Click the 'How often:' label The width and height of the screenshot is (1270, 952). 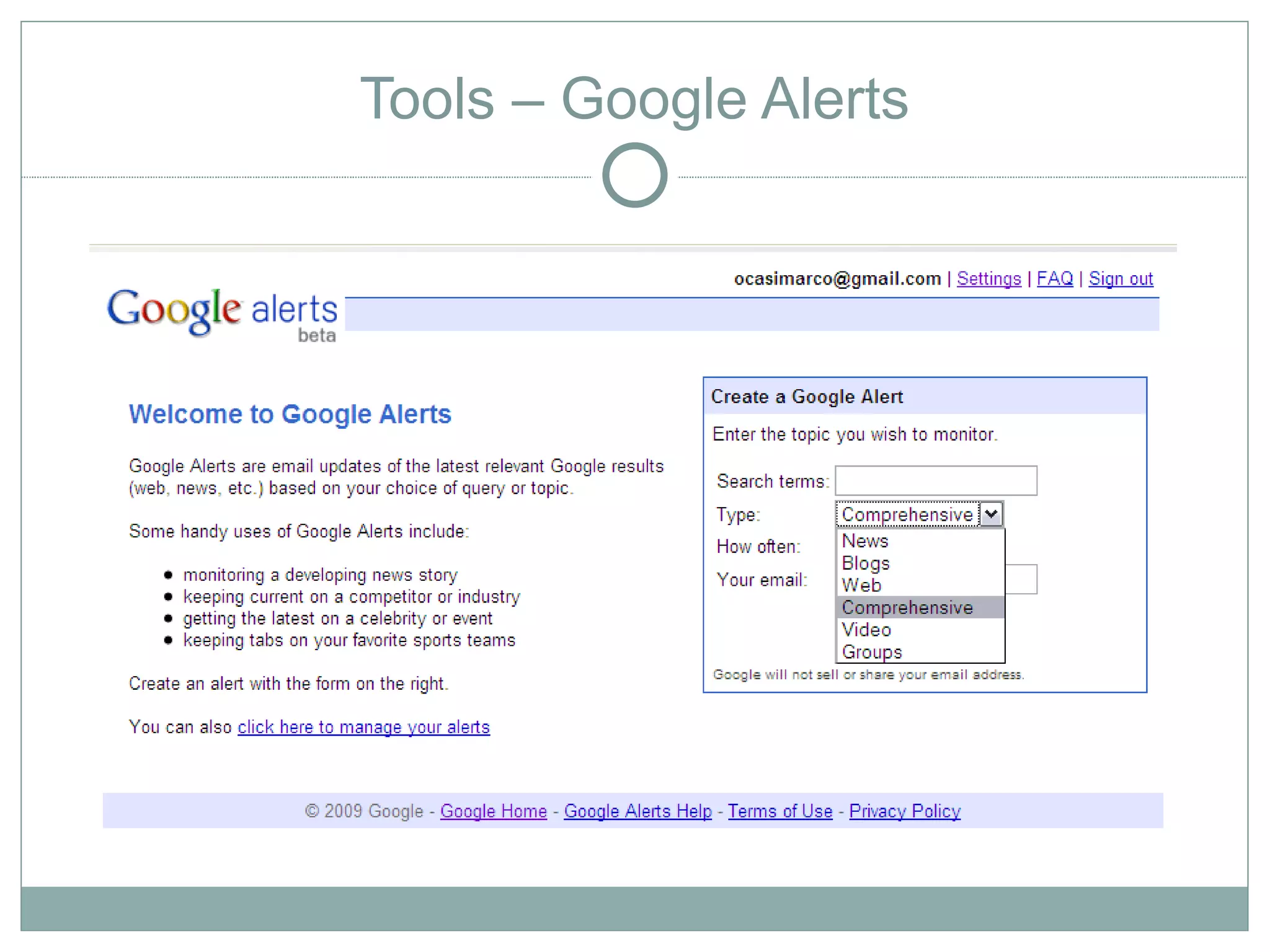(758, 547)
